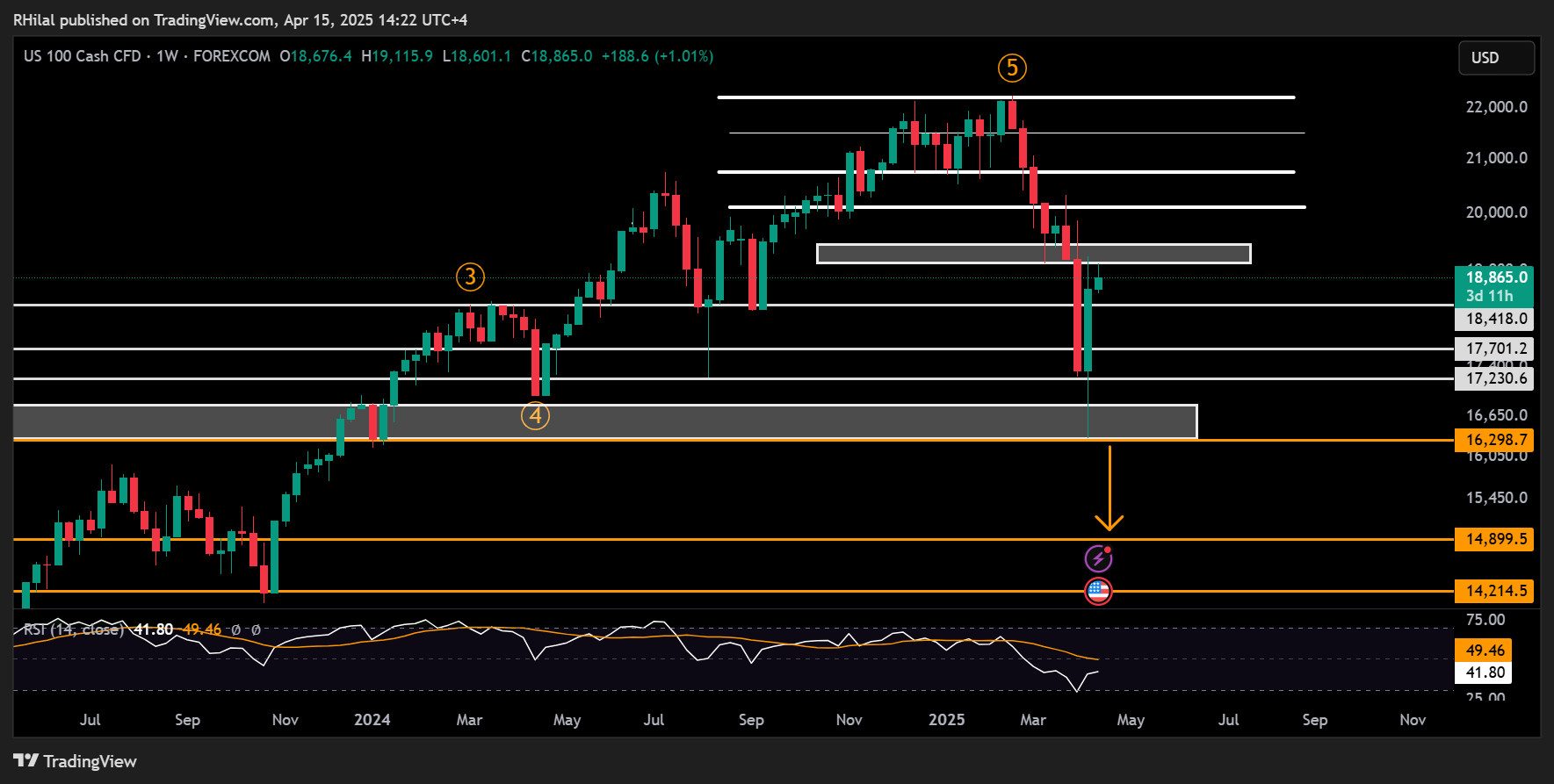Click the 15,450.0 price axis label
Viewport: 1554px width, 784px height.
tap(1497, 498)
